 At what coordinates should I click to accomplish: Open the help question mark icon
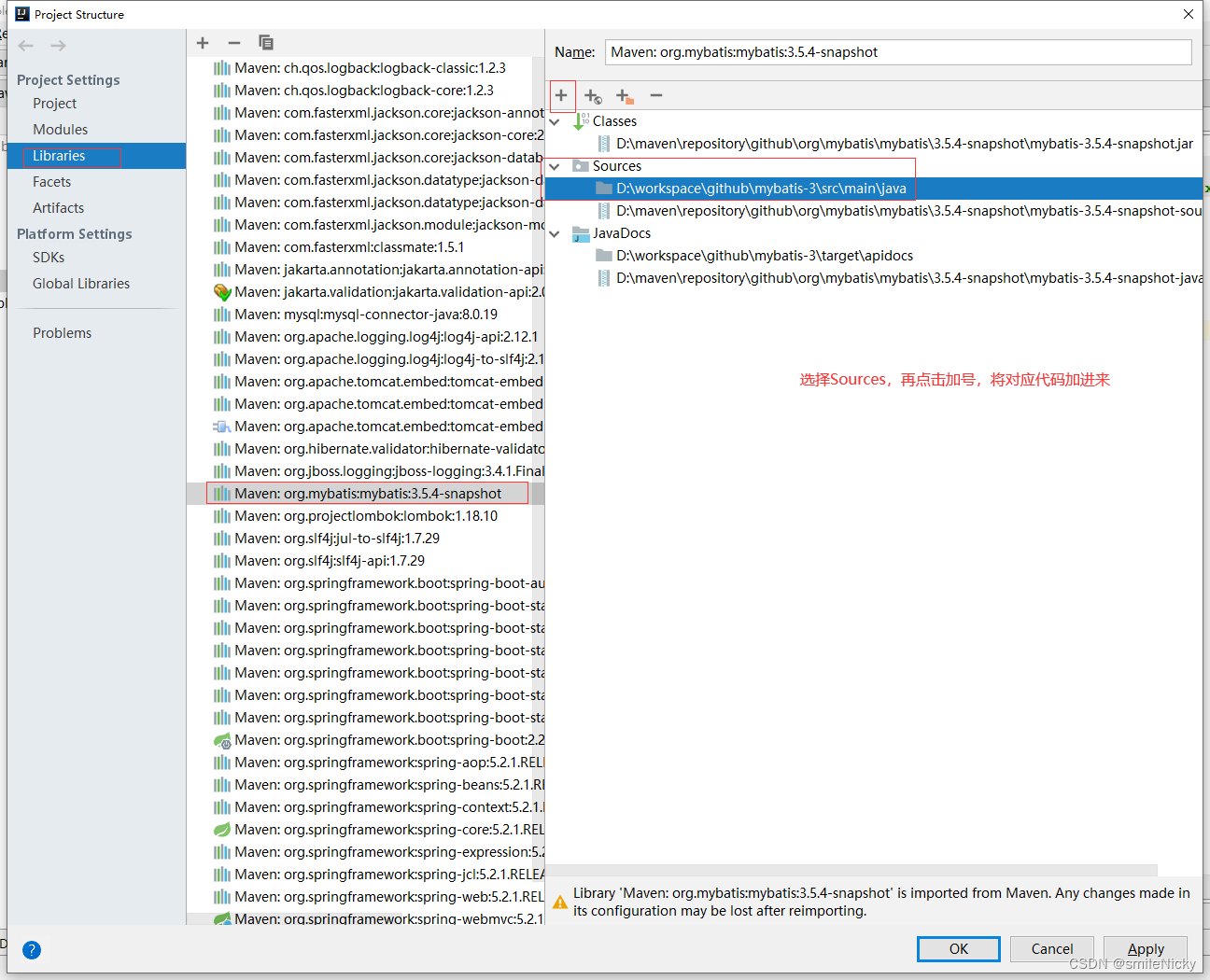(32, 950)
